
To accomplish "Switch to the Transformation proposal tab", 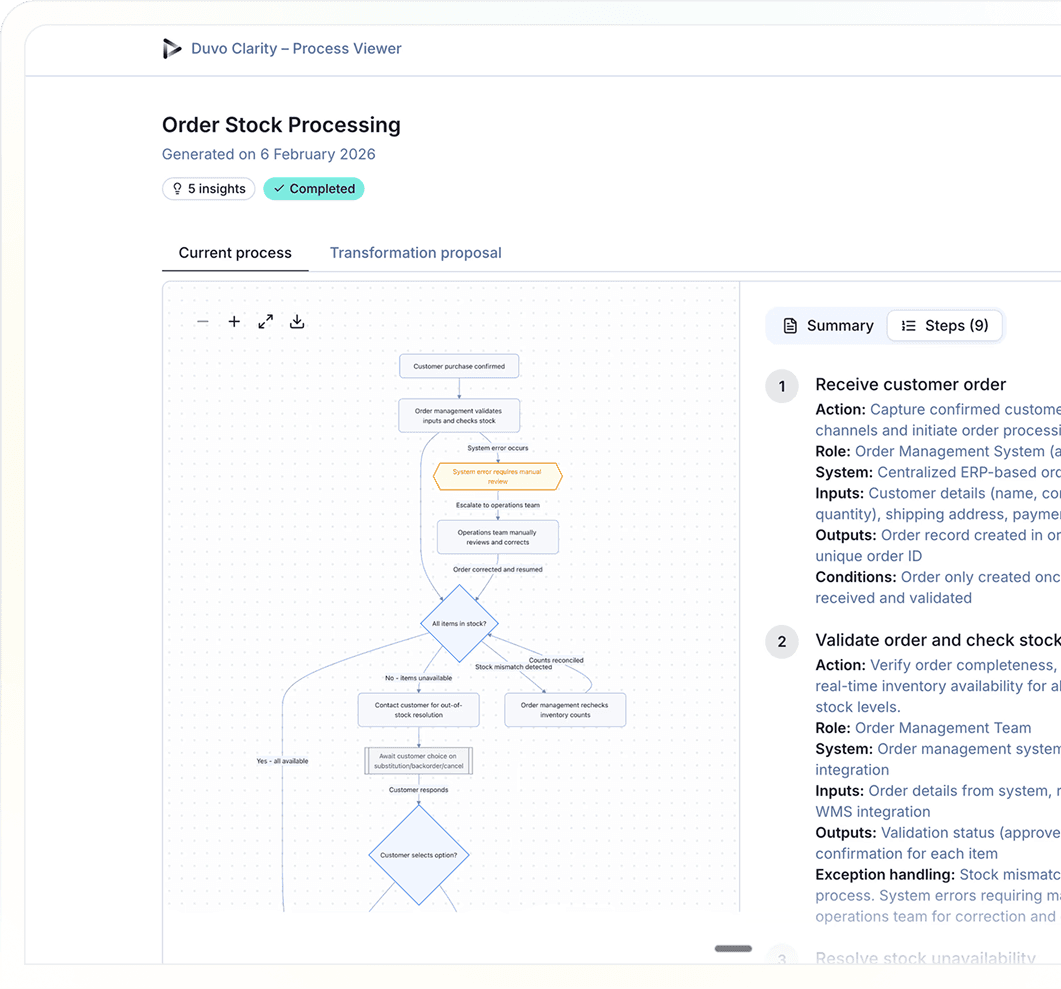I will click(x=415, y=252).
